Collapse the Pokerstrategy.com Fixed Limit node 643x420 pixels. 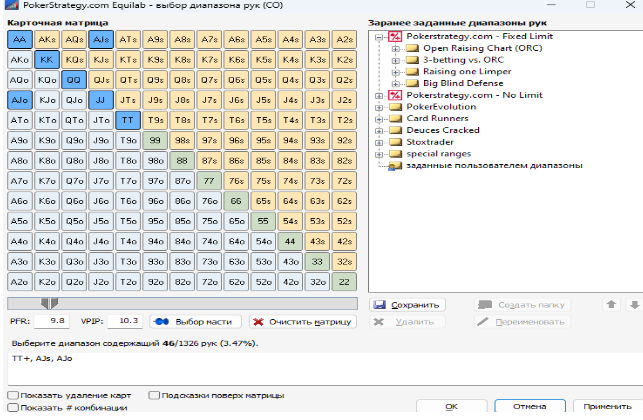point(379,37)
